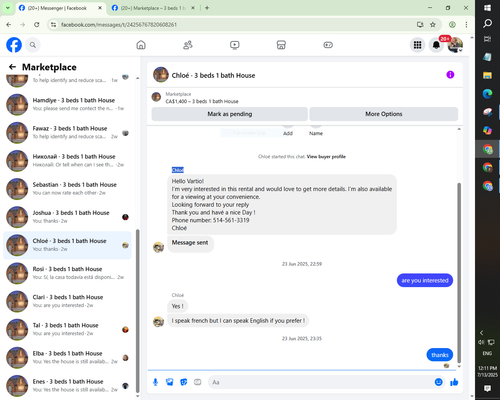Screen dimensions: 500x400
Task: Open Rosi 3 beds 1 bath conversation
Action: click(x=68, y=273)
